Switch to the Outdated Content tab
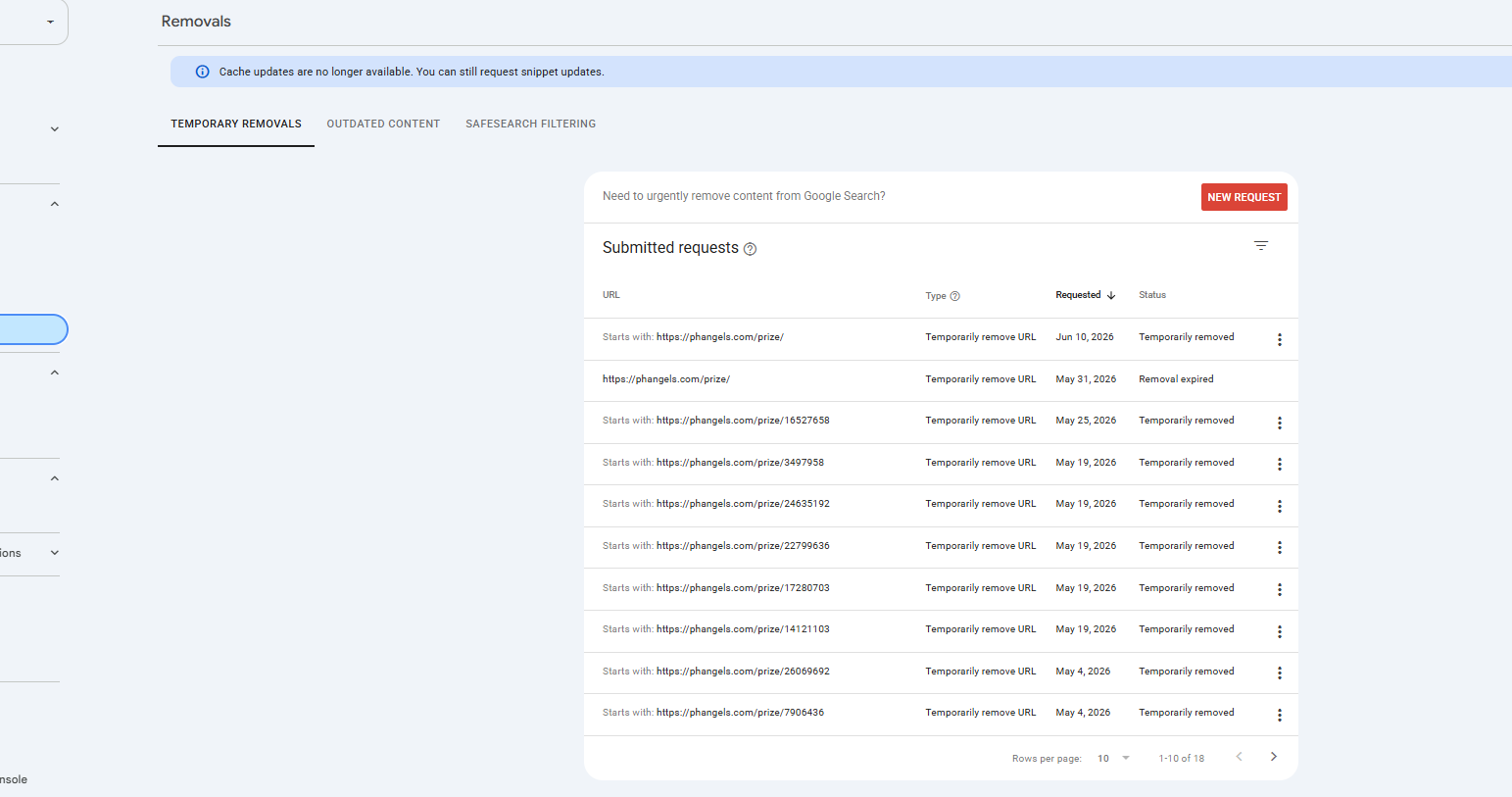 [383, 124]
